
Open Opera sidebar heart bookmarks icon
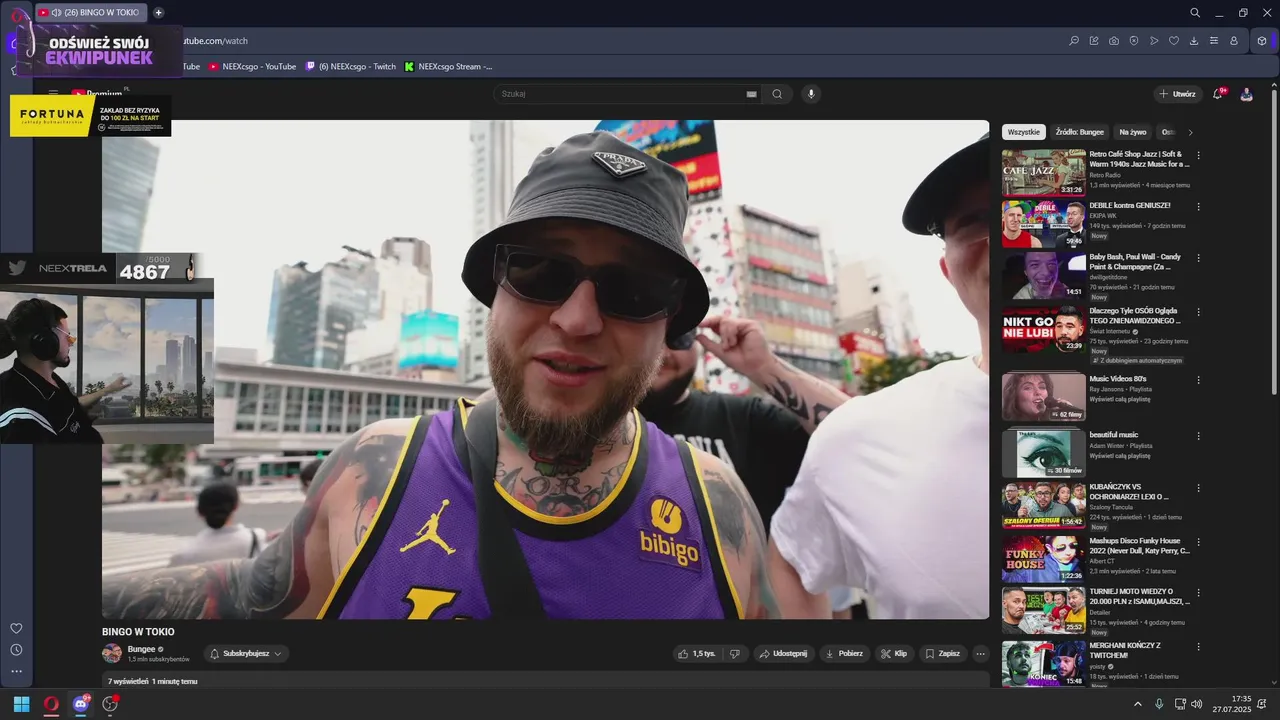(x=16, y=628)
